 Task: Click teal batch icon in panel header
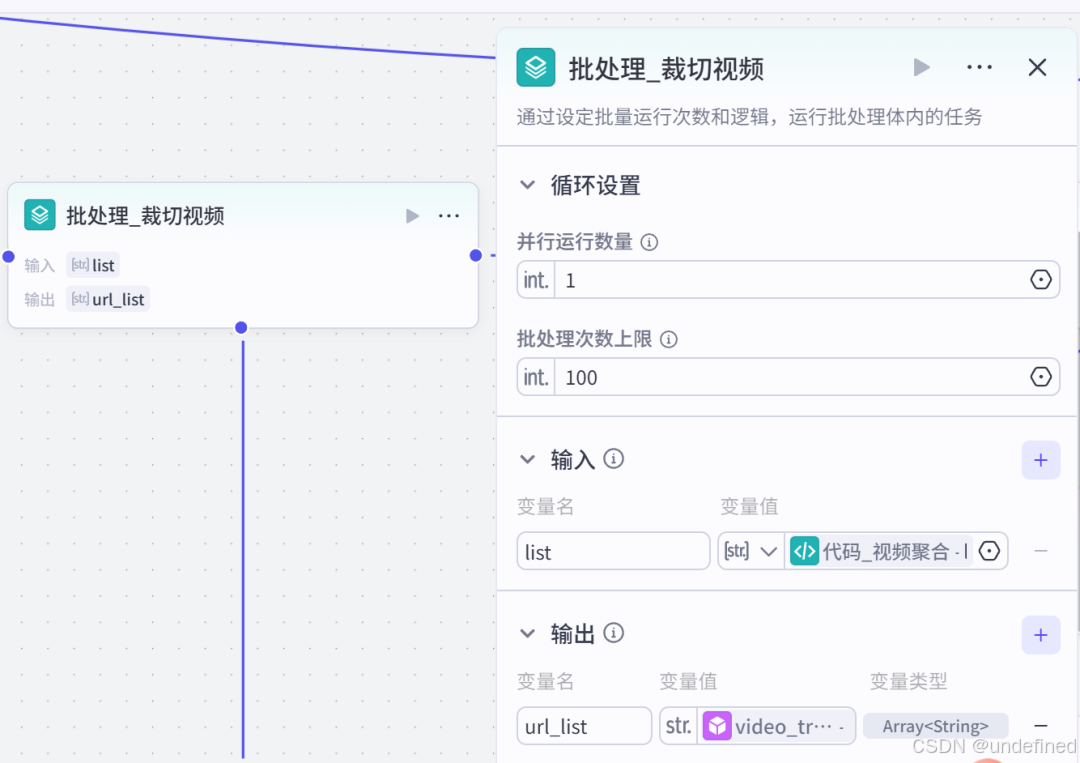coord(536,67)
